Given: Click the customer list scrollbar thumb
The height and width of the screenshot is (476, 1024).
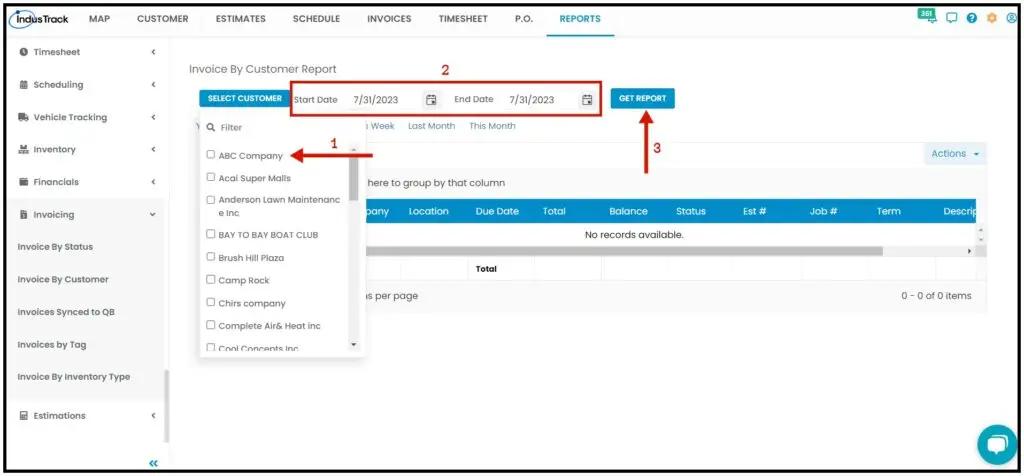Looking at the screenshot, I should coord(353,178).
